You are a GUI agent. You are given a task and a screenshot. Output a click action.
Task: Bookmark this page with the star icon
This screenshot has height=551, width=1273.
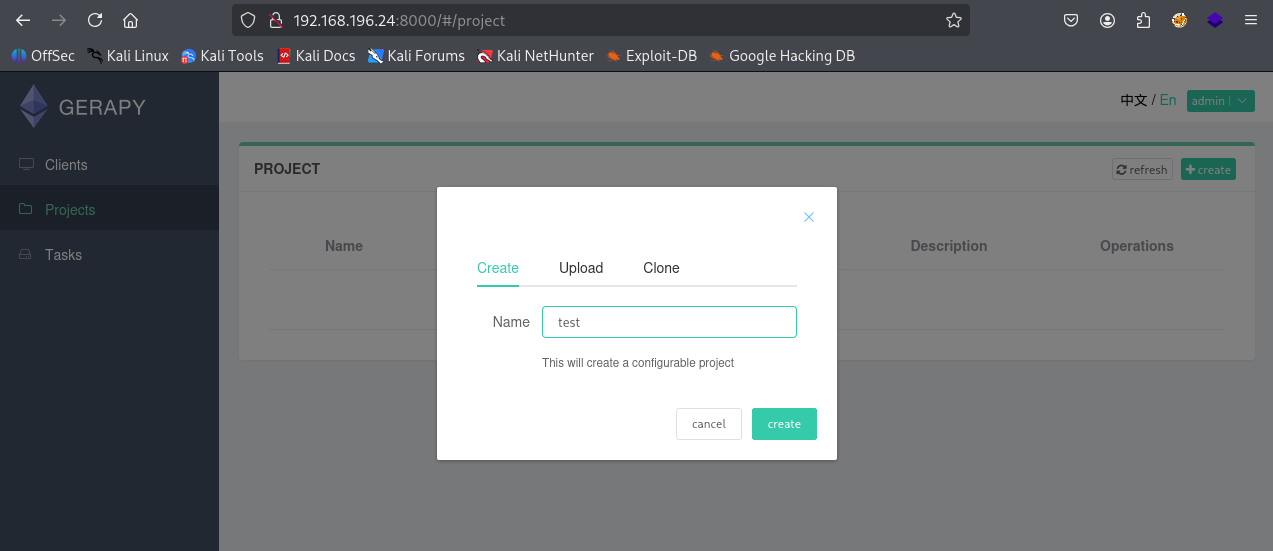953,20
